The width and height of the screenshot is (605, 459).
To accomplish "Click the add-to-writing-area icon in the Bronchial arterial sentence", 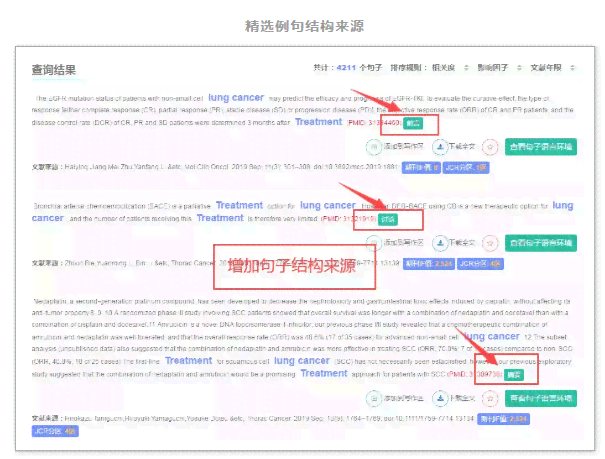I will (373, 243).
